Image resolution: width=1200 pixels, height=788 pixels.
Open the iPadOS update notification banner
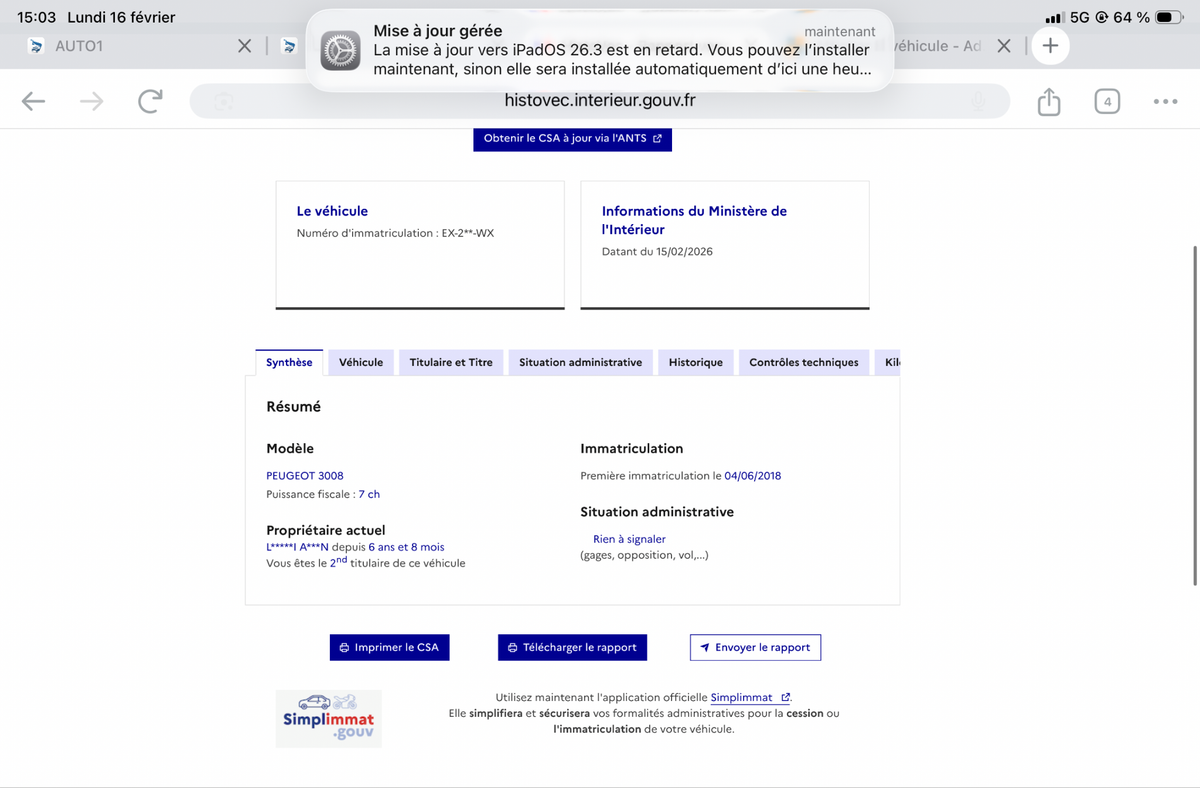(599, 51)
